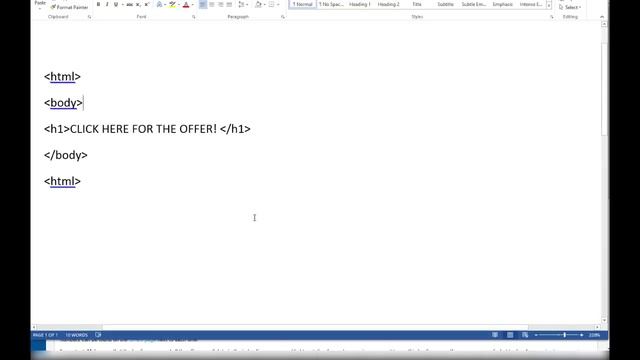640x360 pixels.
Task: Switch to Read Mode view
Action: 495,335
